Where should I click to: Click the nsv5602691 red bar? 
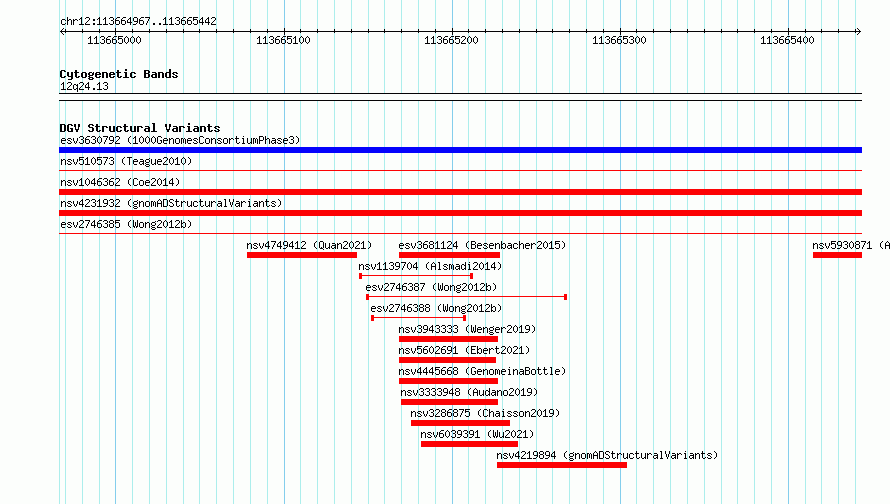coord(447,360)
